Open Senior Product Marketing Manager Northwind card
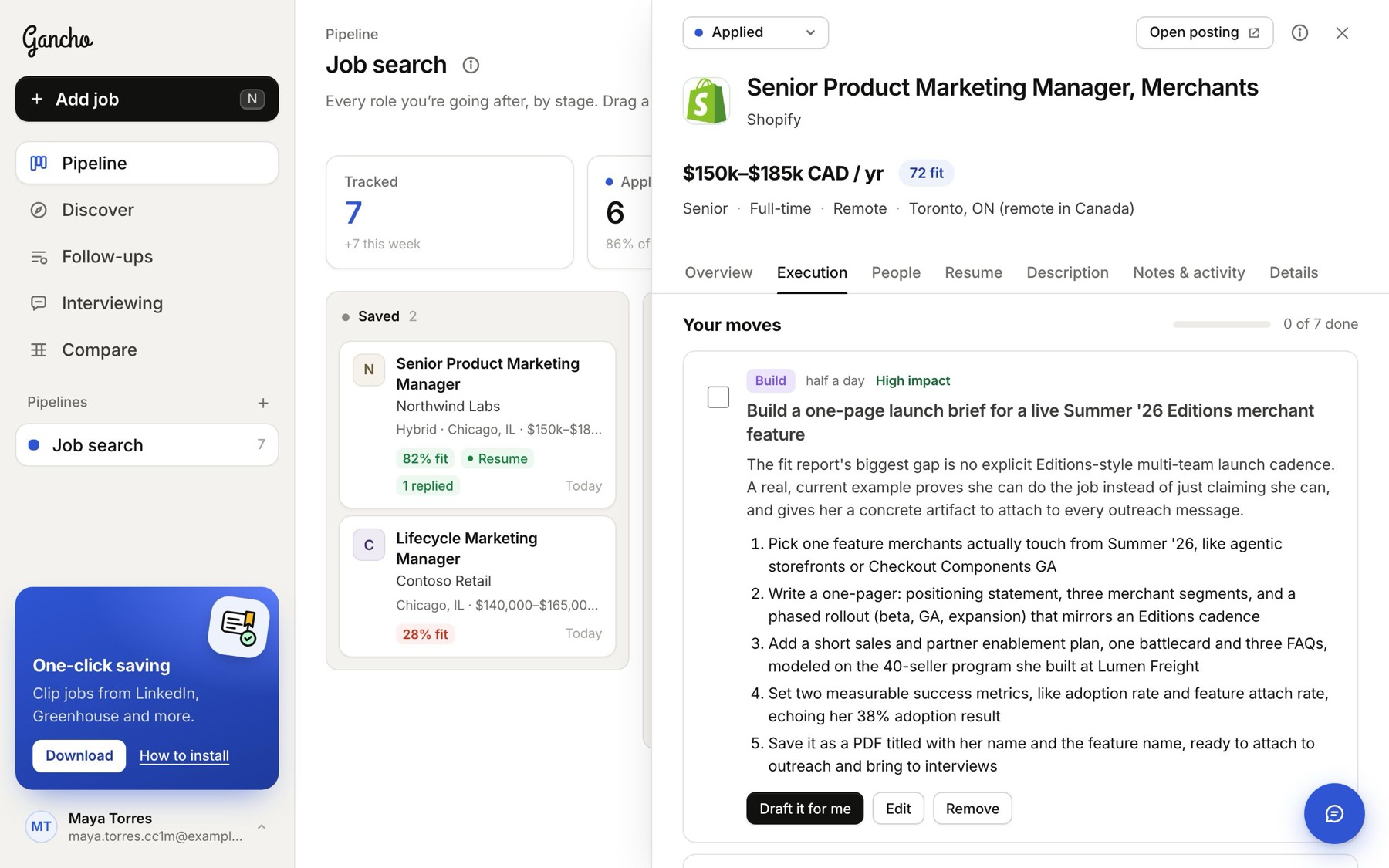This screenshot has height=868, width=1389. click(x=477, y=424)
